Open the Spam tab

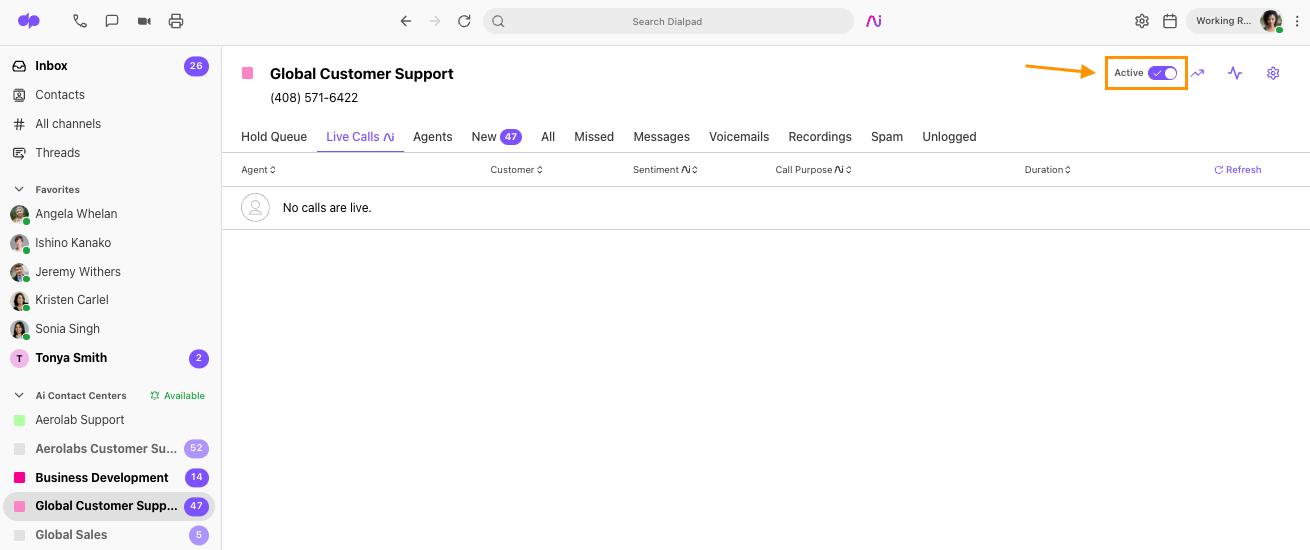(887, 137)
